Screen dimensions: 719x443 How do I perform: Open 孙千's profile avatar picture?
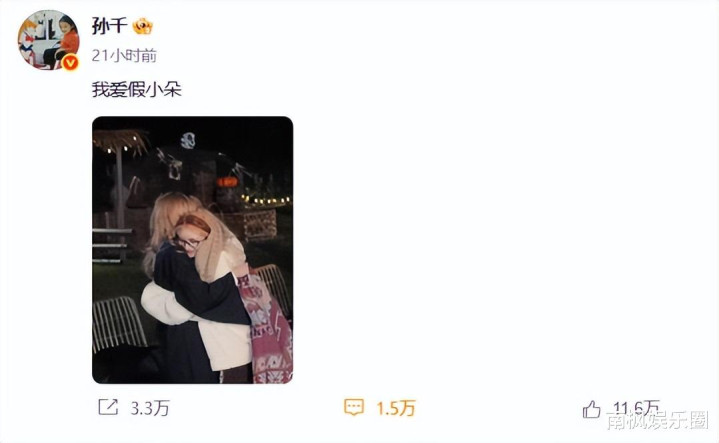pyautogui.click(x=48, y=40)
